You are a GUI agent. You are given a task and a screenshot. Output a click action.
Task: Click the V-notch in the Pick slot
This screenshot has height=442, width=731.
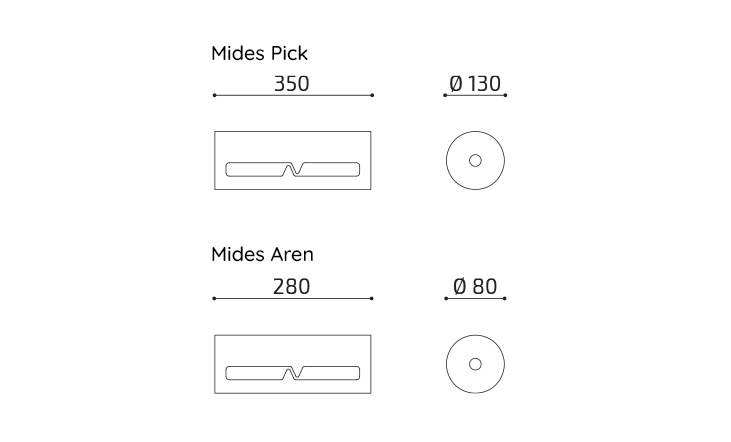point(293,169)
